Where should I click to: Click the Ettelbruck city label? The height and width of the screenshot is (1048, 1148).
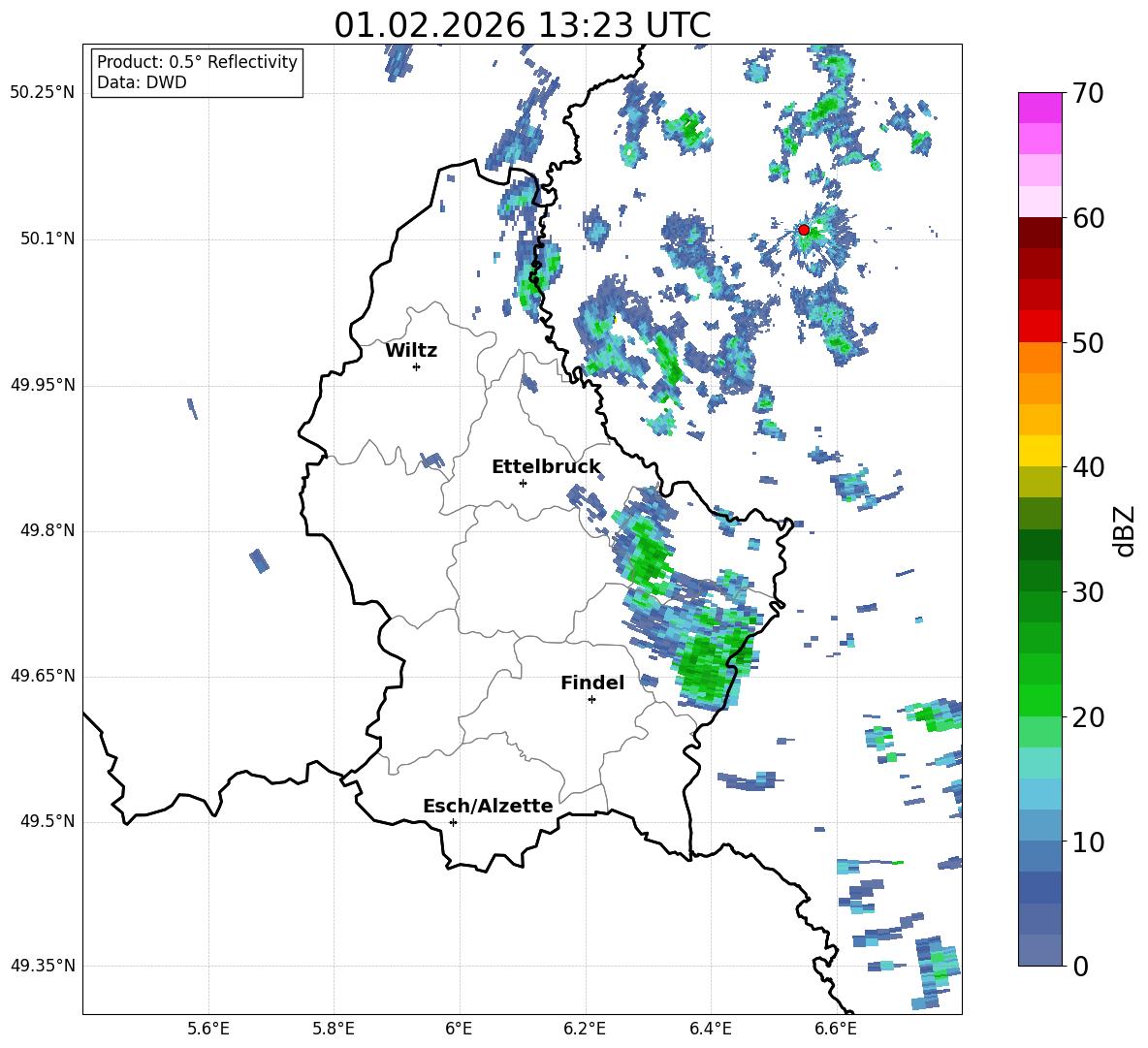coord(546,467)
